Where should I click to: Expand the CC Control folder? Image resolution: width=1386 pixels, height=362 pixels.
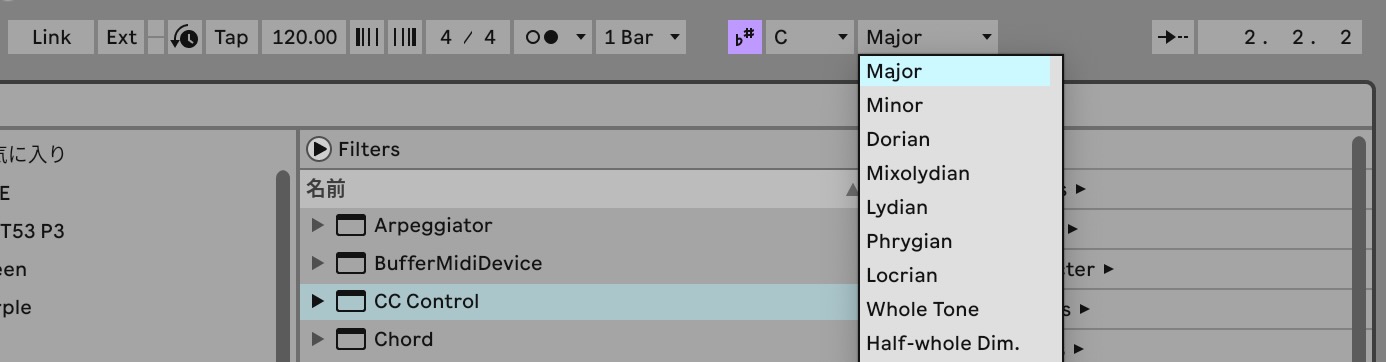pyautogui.click(x=318, y=301)
